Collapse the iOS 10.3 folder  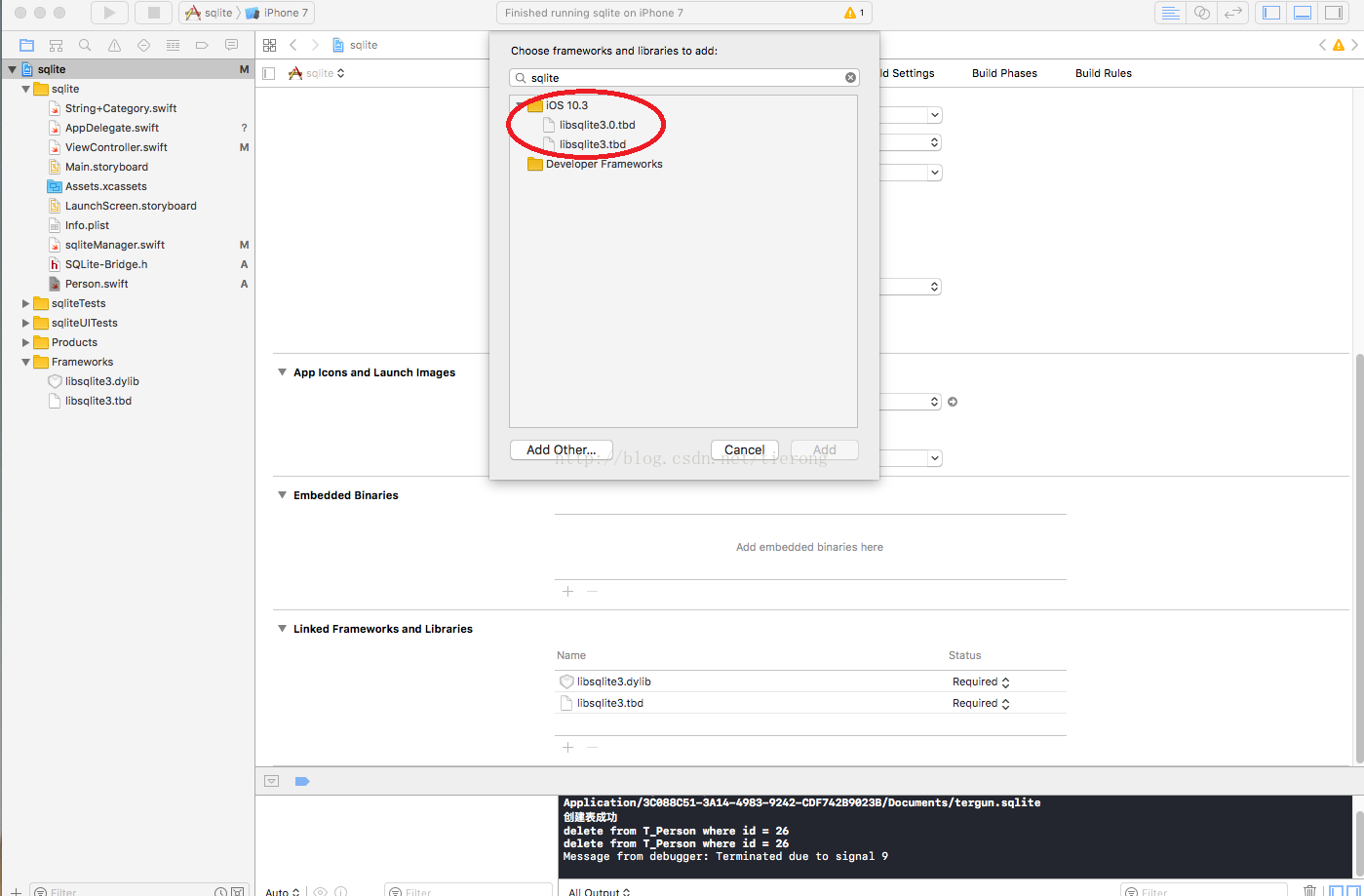pyautogui.click(x=519, y=105)
